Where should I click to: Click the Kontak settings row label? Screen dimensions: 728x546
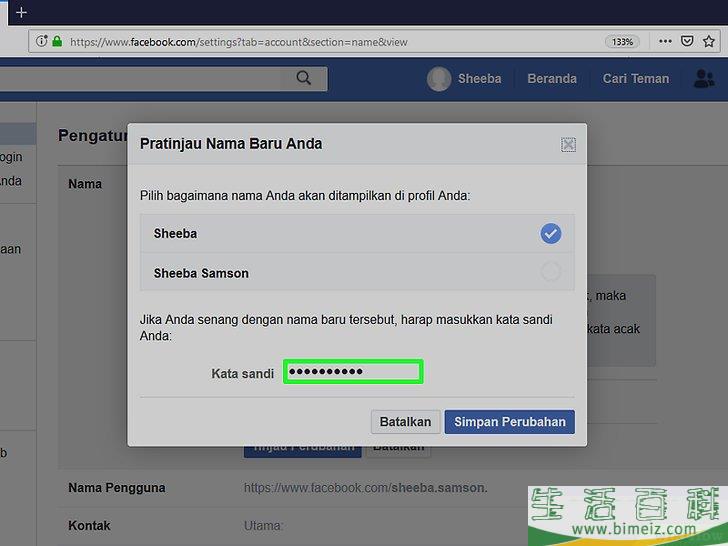coord(89,526)
